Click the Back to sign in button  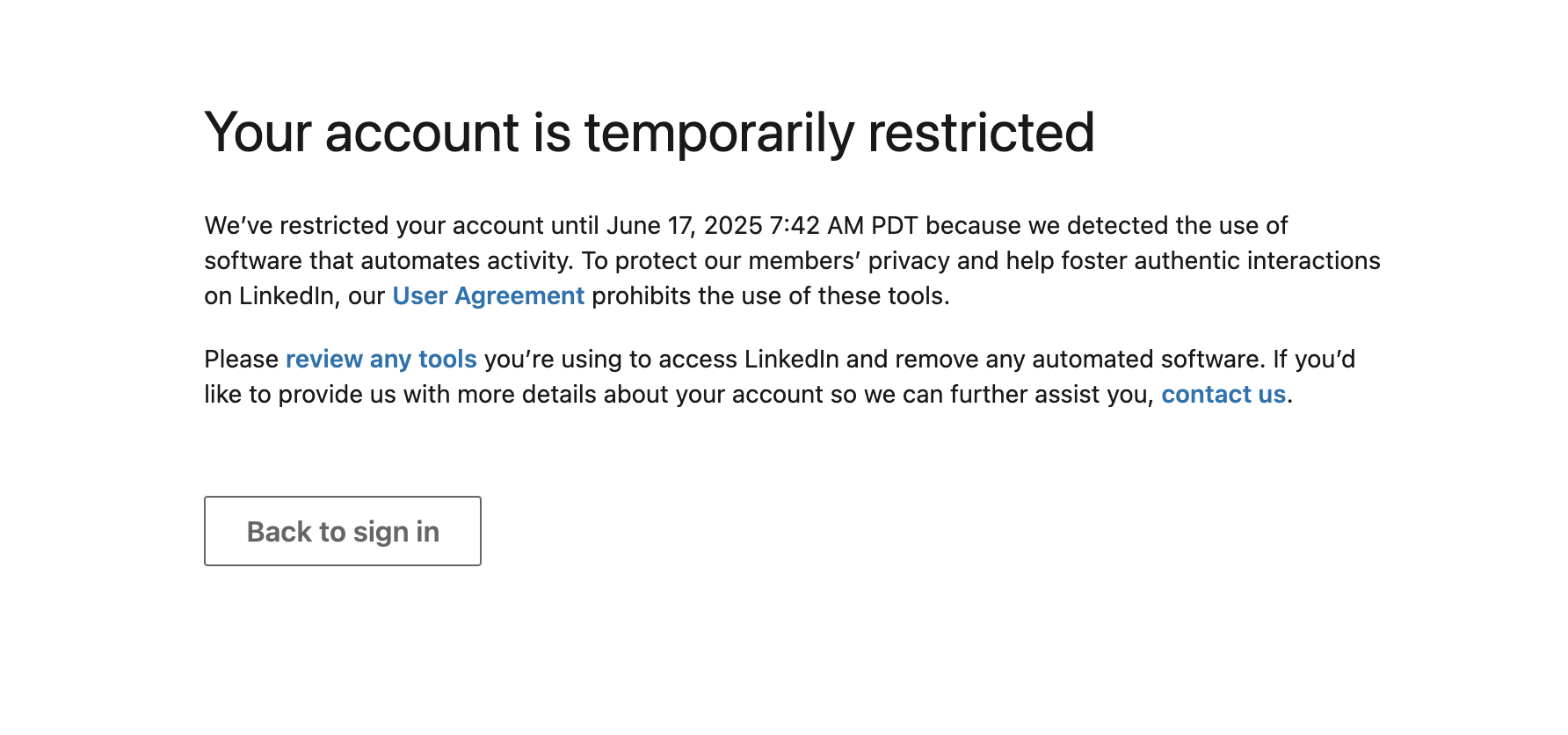point(343,531)
